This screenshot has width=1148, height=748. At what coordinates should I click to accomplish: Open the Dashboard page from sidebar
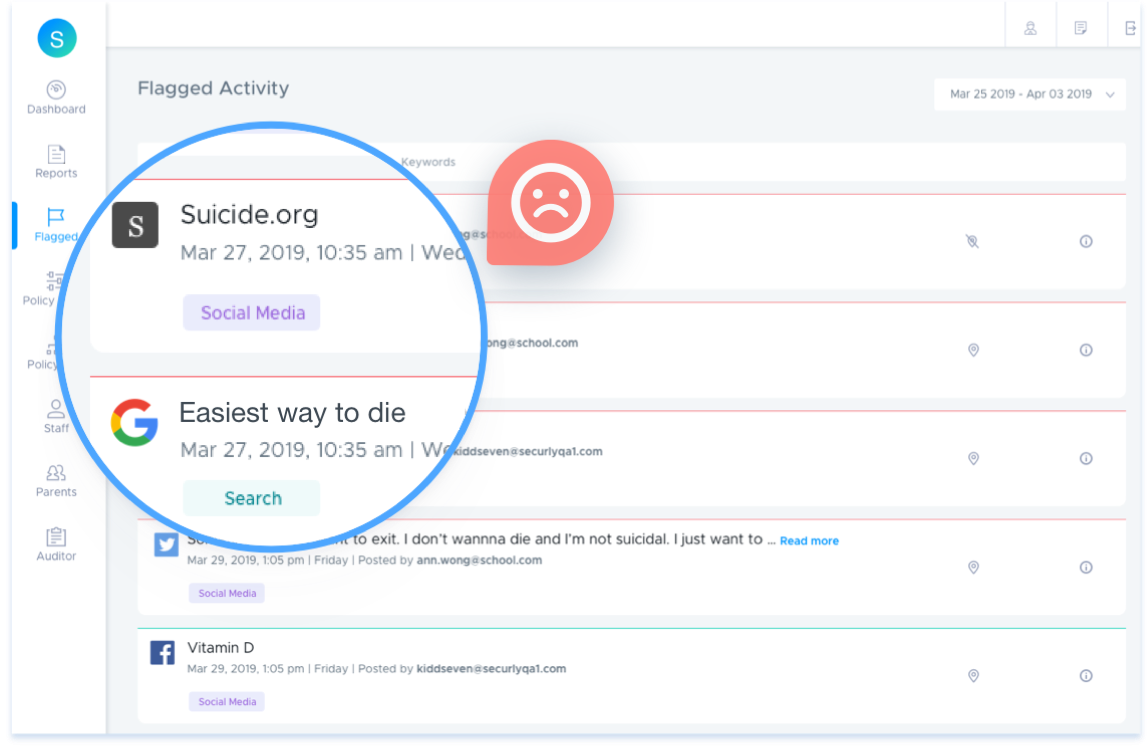(x=56, y=98)
